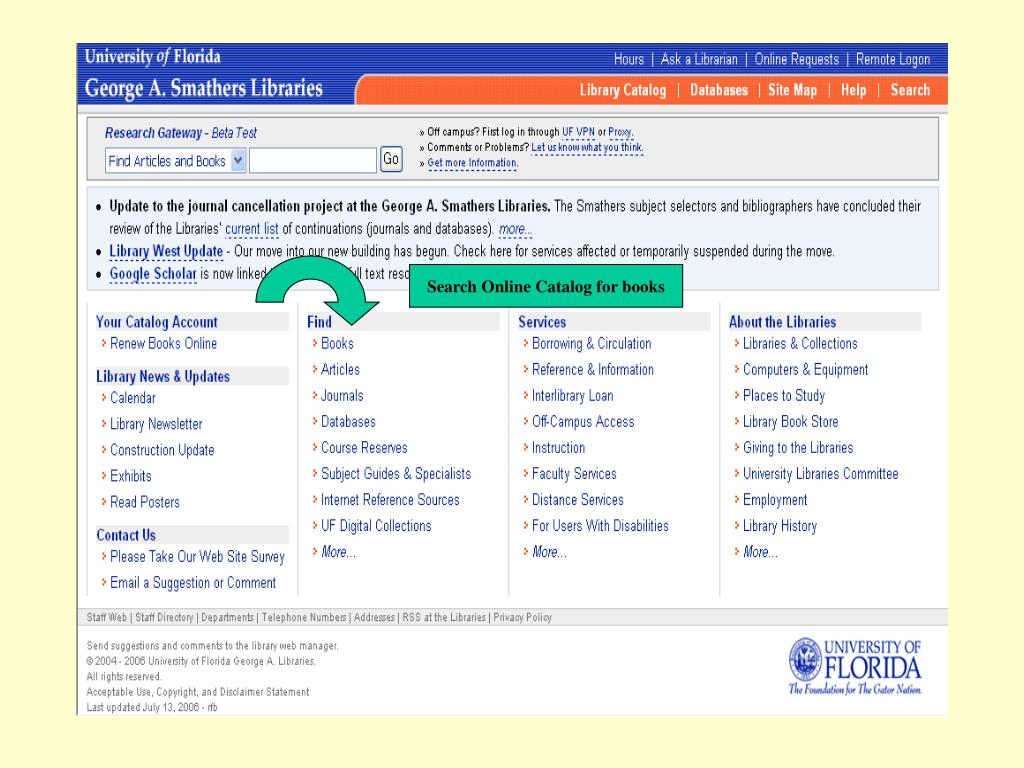
Task: Open Internet Reference Sources link
Action: pyautogui.click(x=390, y=500)
